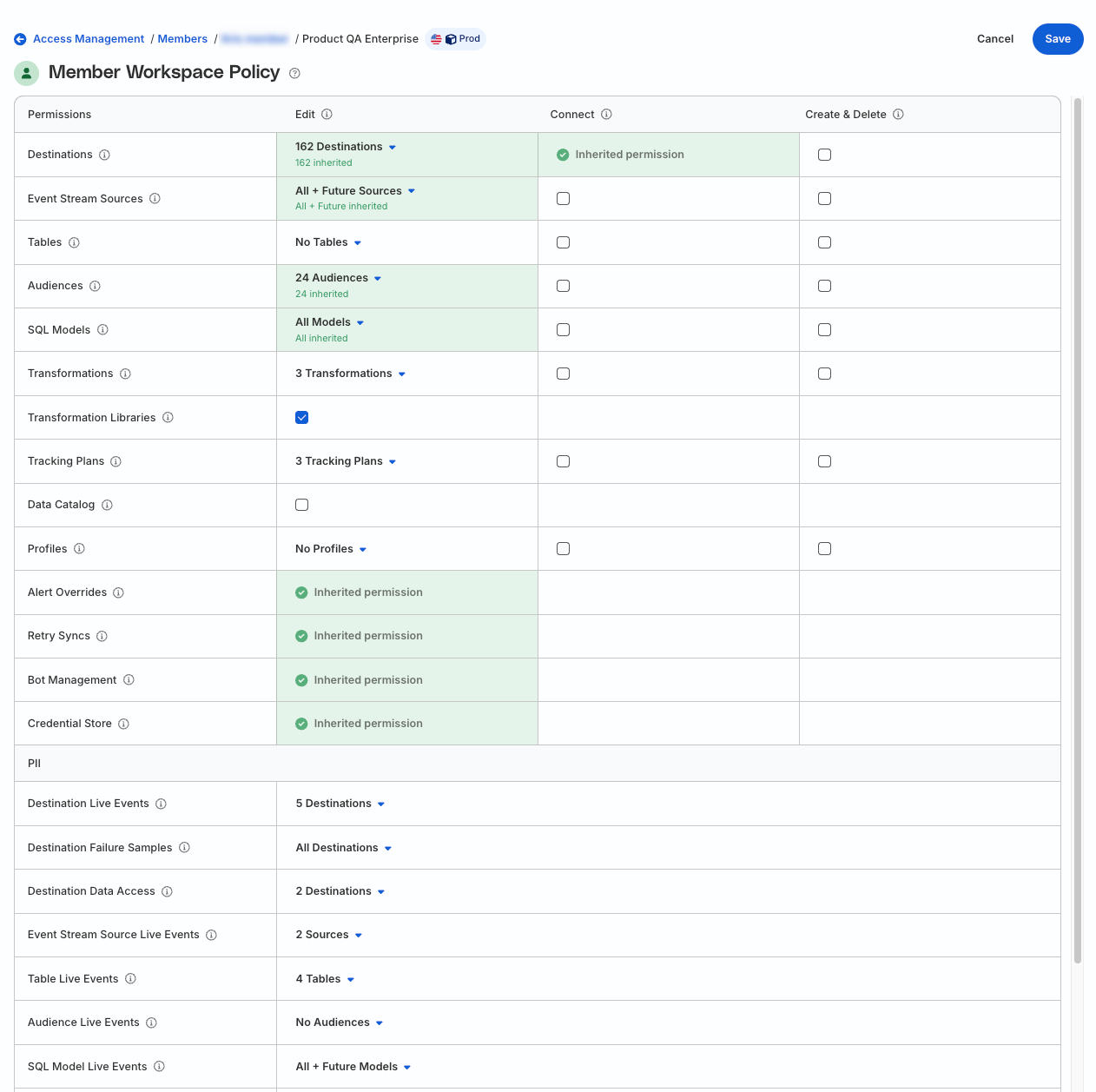Click the Prod workspace badge
1096x1092 pixels.
click(455, 38)
